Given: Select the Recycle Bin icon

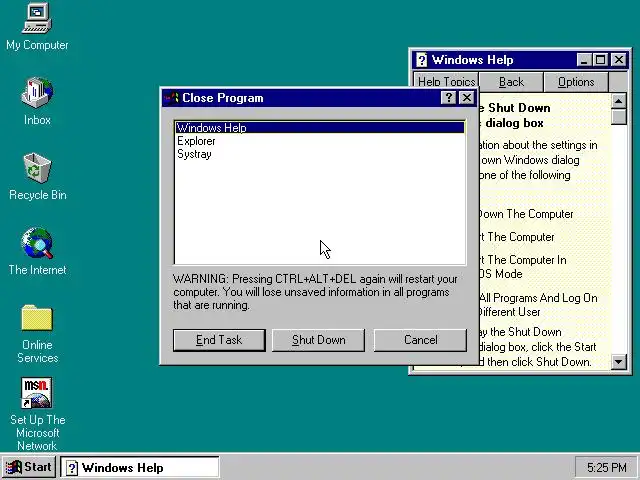Looking at the screenshot, I should click(37, 176).
